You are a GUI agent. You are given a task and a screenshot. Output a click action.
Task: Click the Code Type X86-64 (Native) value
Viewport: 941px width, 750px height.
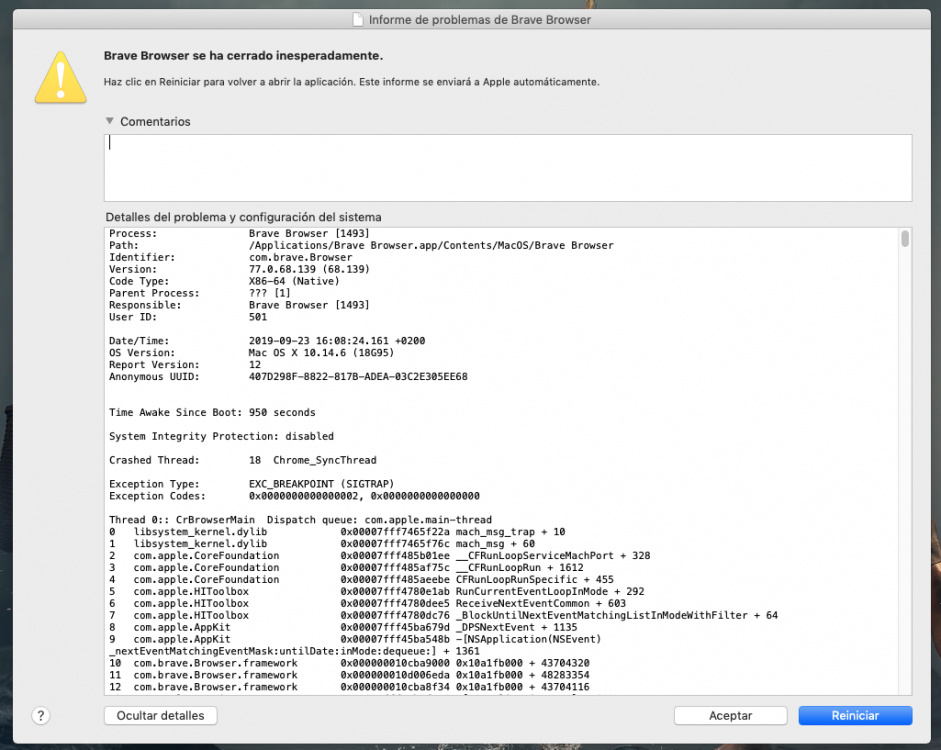click(294, 281)
